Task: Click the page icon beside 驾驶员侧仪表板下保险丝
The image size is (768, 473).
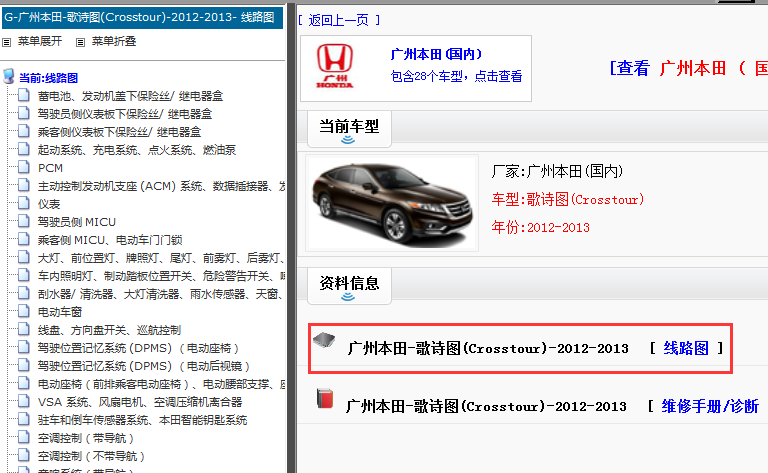Action: click(x=24, y=113)
